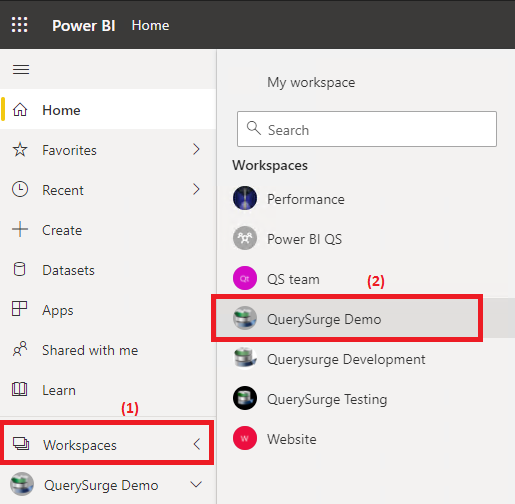Viewport: 515px width, 504px height.
Task: Click the QuerySurge Testing workspace avatar
Action: tap(245, 398)
